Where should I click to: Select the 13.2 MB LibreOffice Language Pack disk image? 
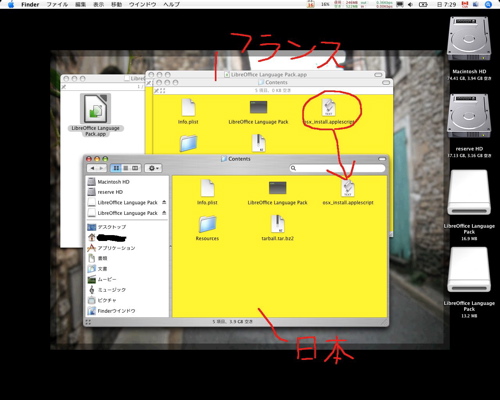pyautogui.click(x=469, y=270)
